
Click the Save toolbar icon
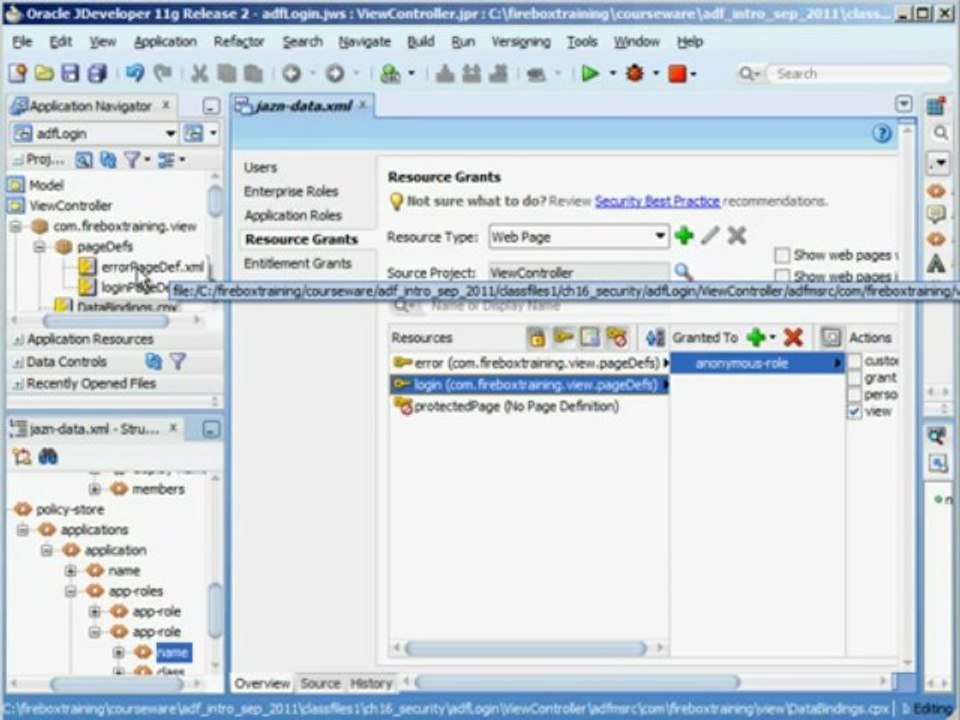pos(70,73)
